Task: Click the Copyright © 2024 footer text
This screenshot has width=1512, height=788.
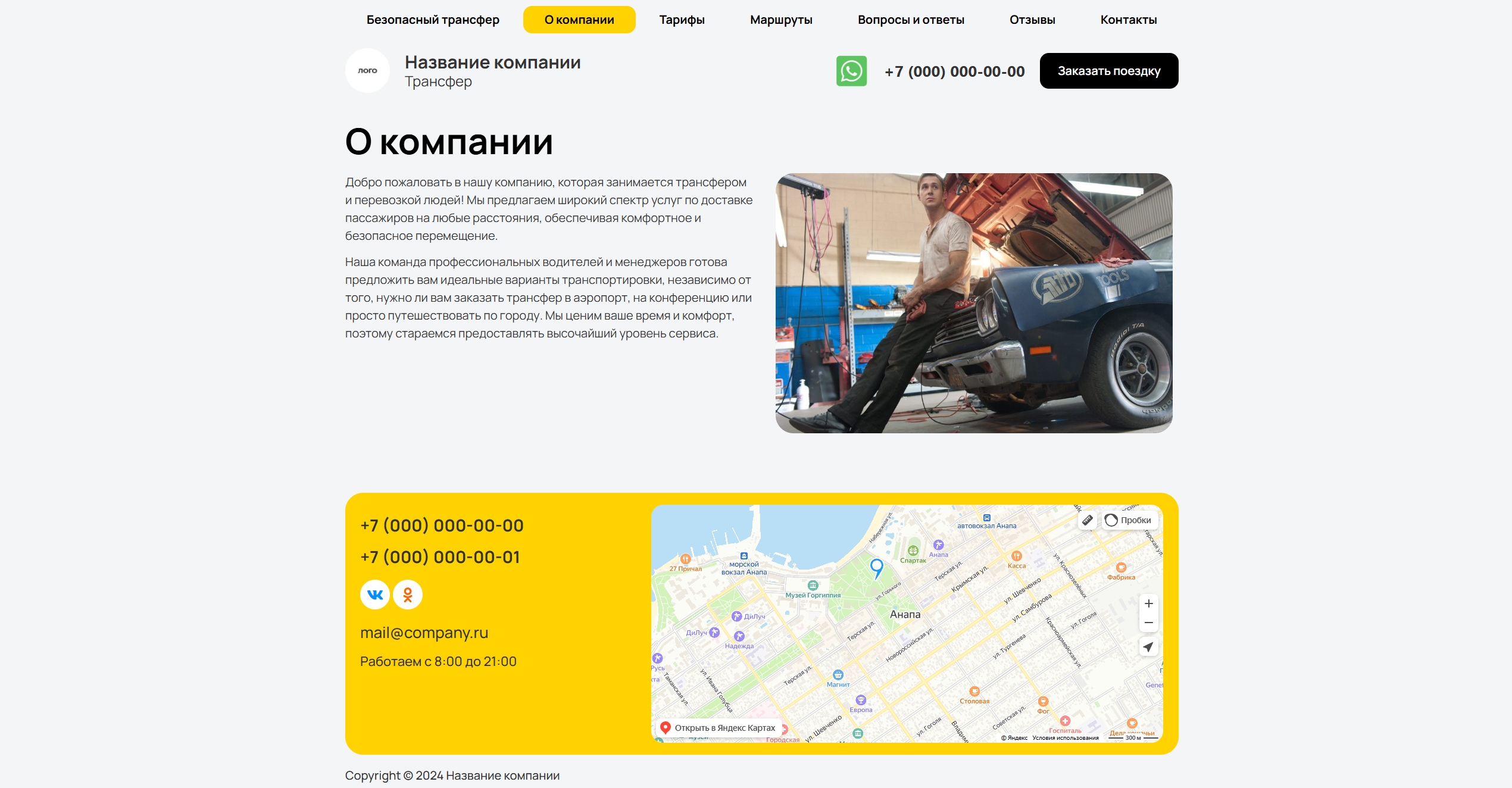Action: click(452, 776)
